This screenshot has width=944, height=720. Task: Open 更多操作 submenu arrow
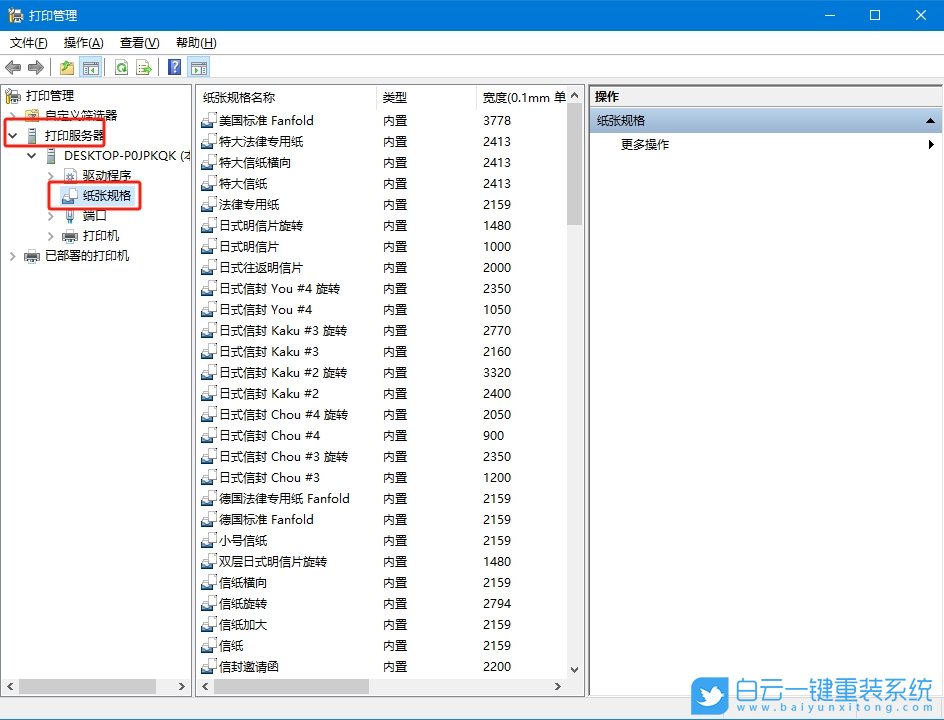coord(931,144)
